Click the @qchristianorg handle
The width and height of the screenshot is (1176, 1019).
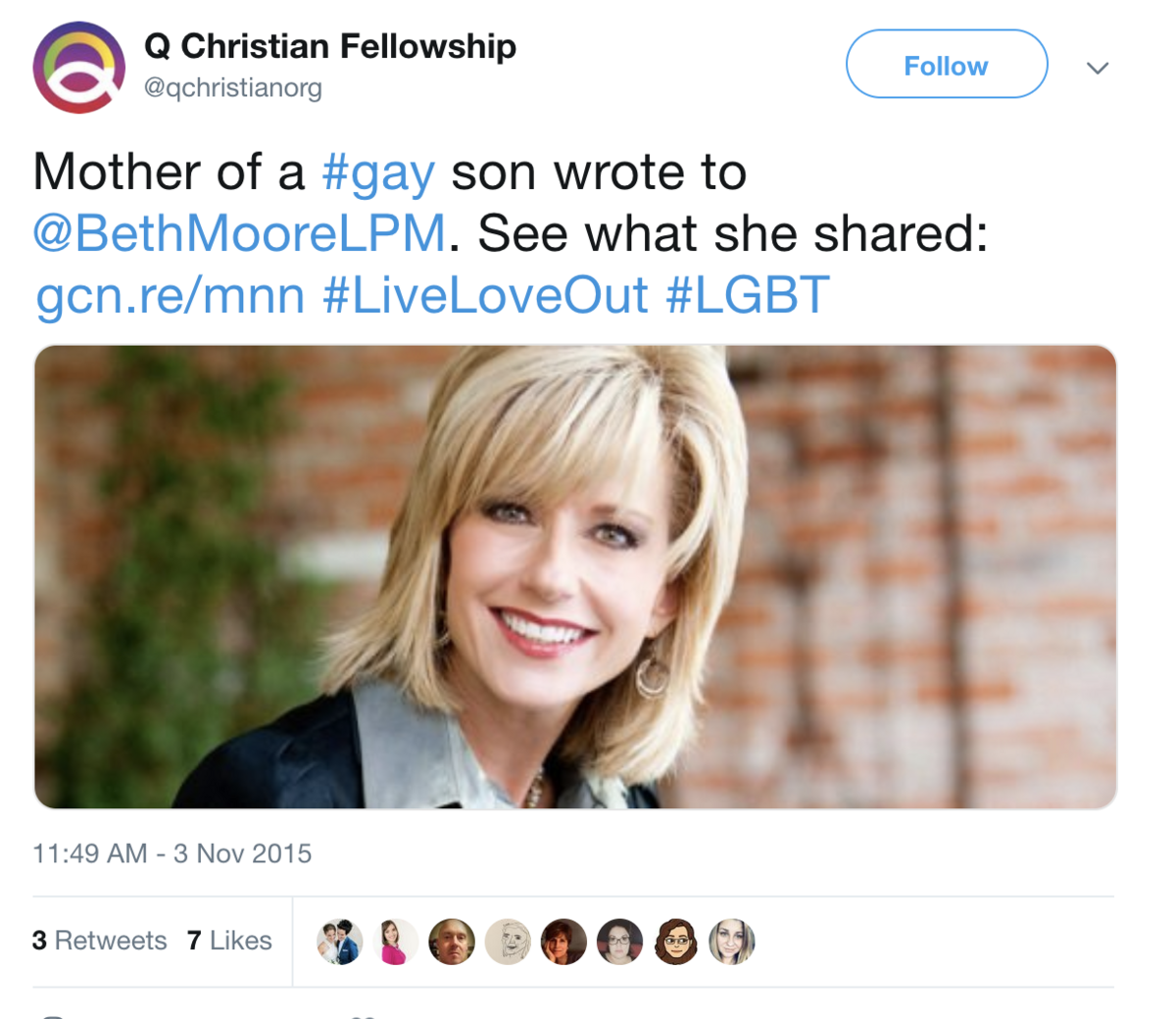point(232,88)
